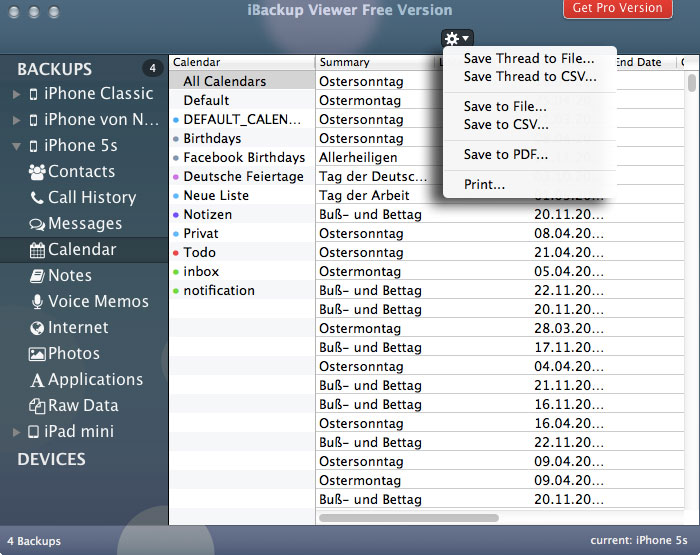Screen dimensions: 700x555
Task: Click the Notes notebook icon
Action: (37, 276)
